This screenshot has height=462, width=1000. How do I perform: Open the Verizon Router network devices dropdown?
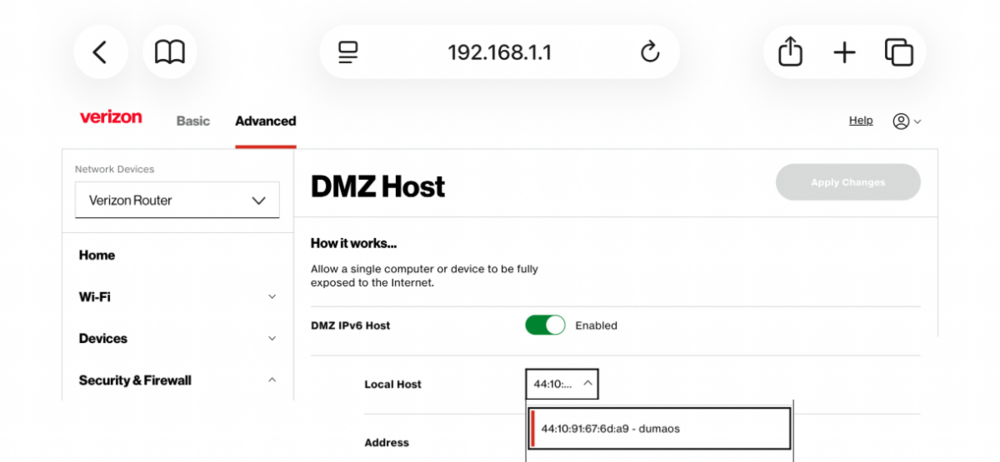pos(177,200)
